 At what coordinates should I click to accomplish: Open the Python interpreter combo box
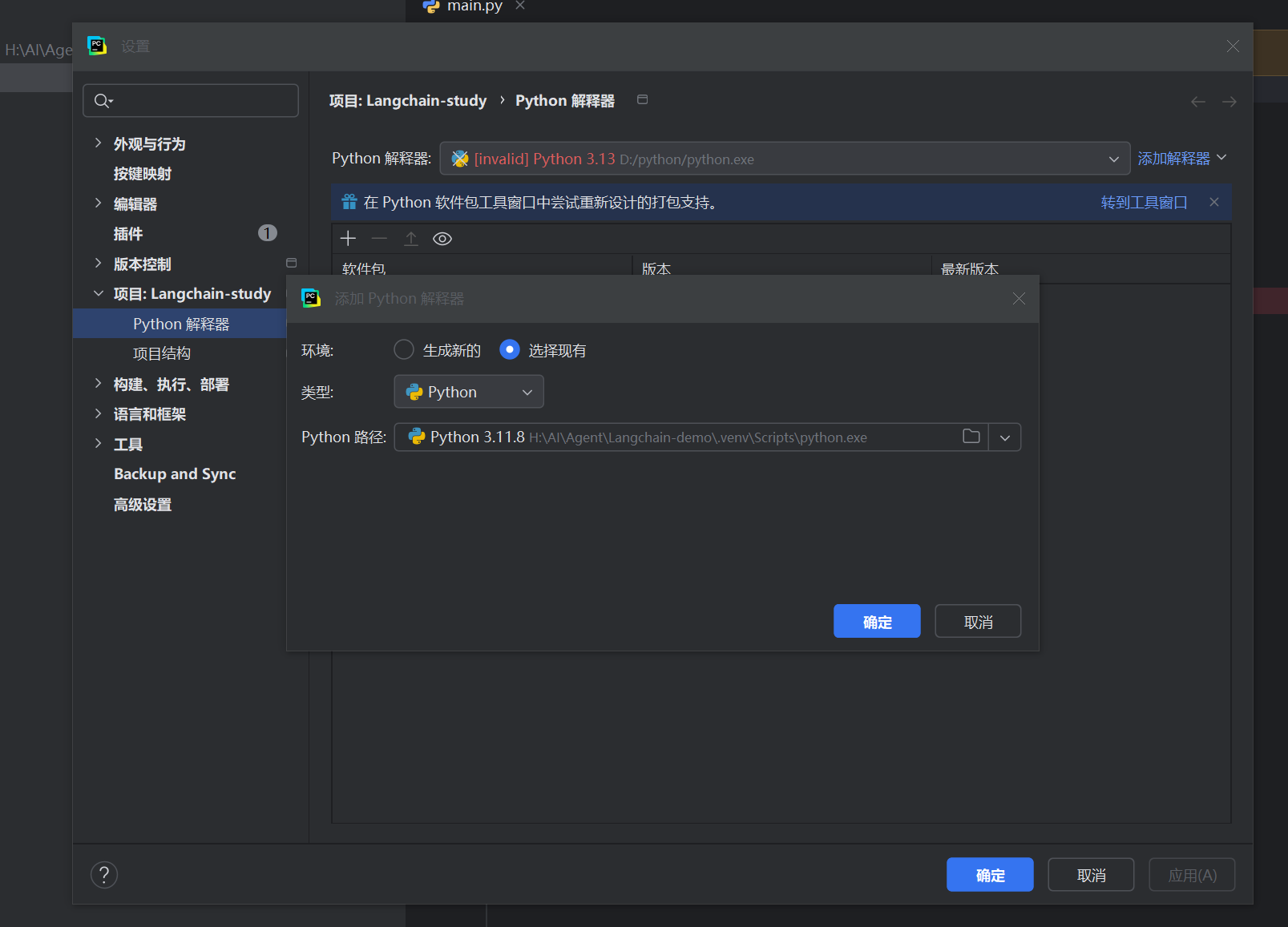pos(785,159)
